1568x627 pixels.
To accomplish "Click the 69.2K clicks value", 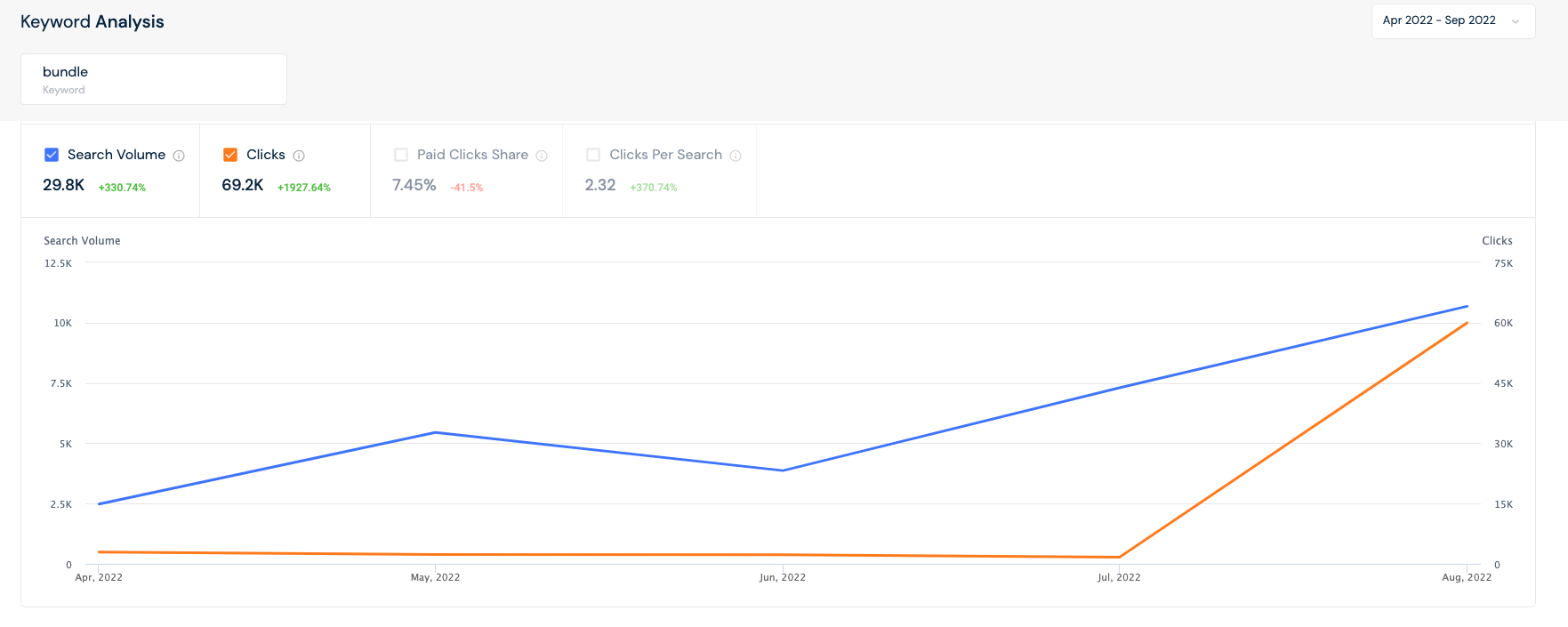I will 243,185.
